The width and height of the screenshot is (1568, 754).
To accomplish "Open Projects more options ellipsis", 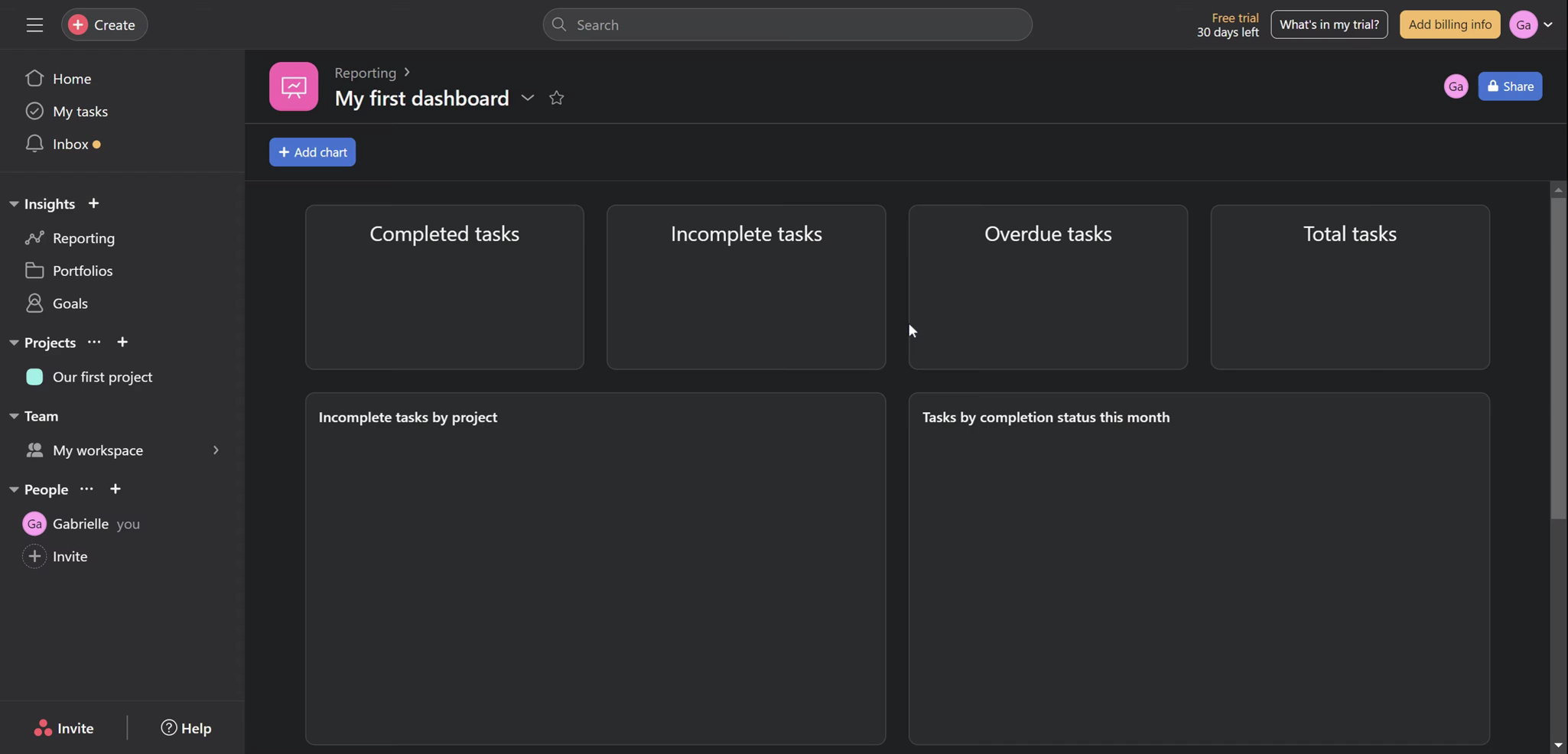I will tap(94, 342).
